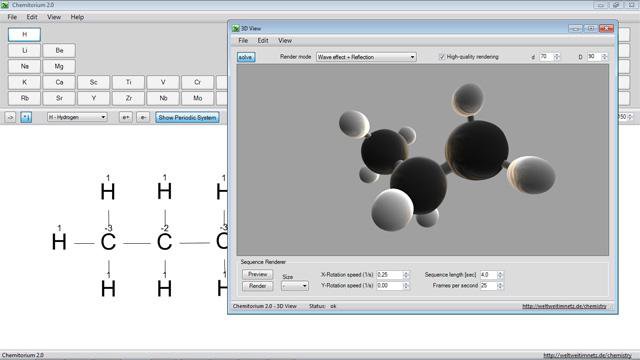
Task: Select the V element button
Action: (x=163, y=82)
